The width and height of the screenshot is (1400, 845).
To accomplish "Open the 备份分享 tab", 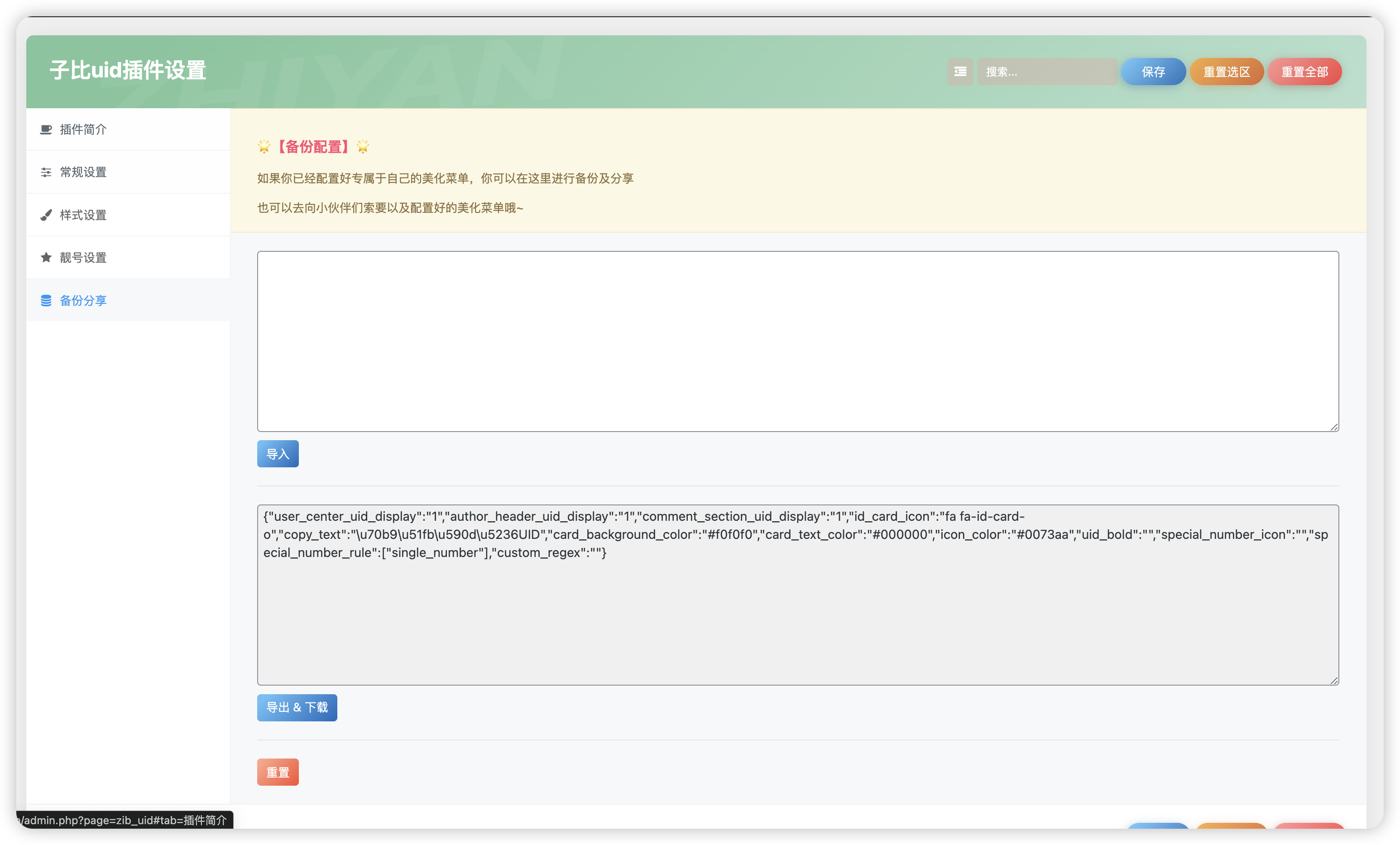I will click(83, 300).
